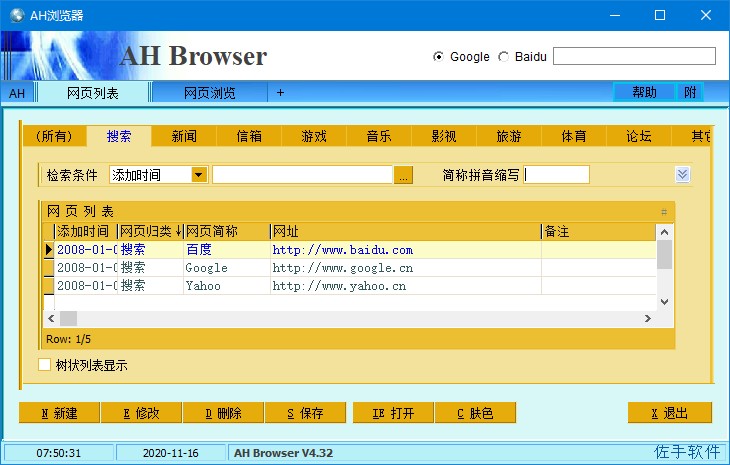Select the 游戏 category tab
The height and width of the screenshot is (465, 730).
pos(314,136)
